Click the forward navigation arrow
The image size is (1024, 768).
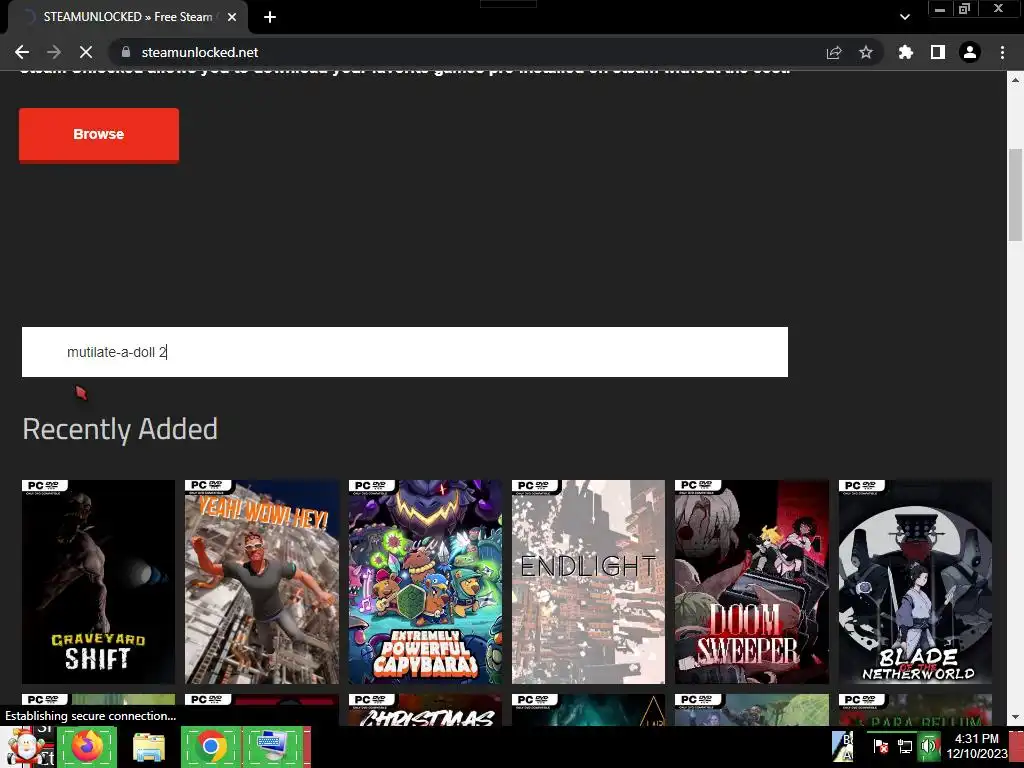(54, 52)
